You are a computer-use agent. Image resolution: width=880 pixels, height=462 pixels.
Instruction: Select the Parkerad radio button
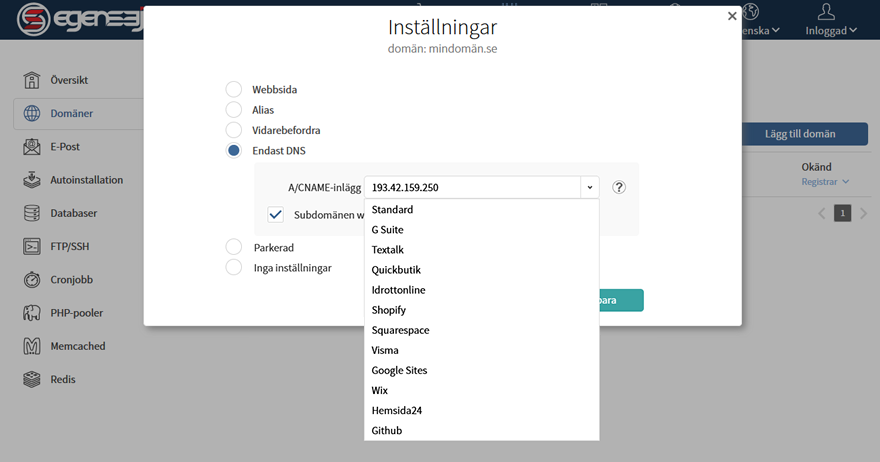point(233,247)
